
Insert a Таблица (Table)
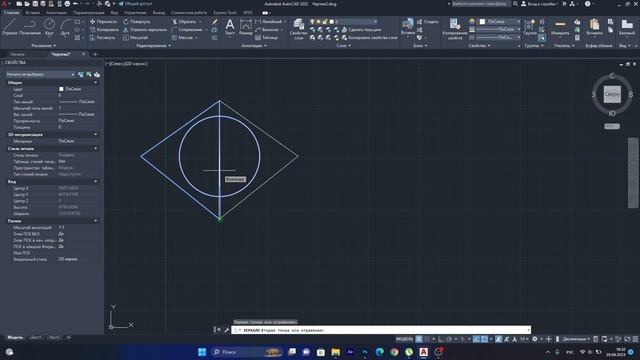(267, 38)
